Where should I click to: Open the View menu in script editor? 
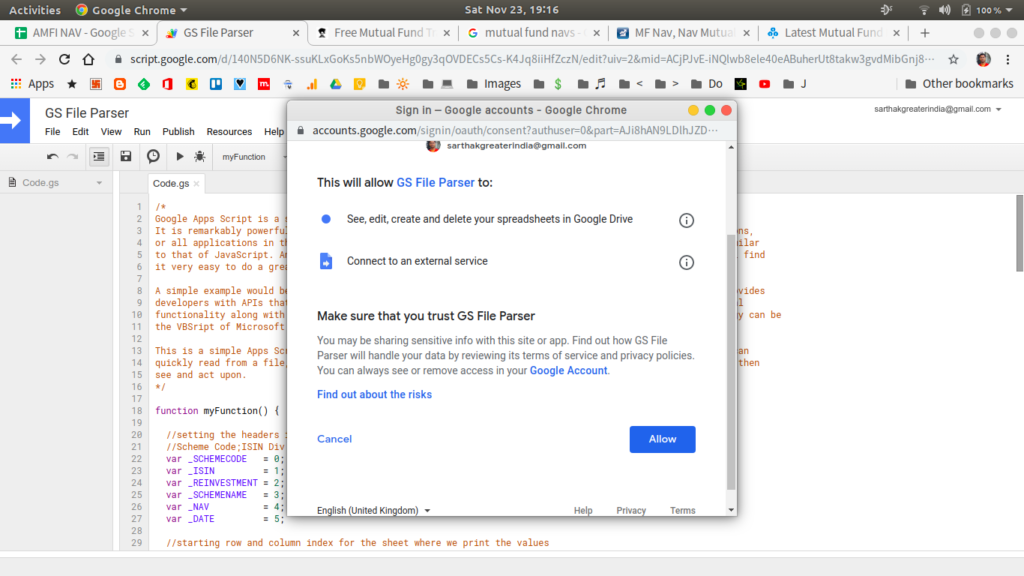(x=111, y=131)
